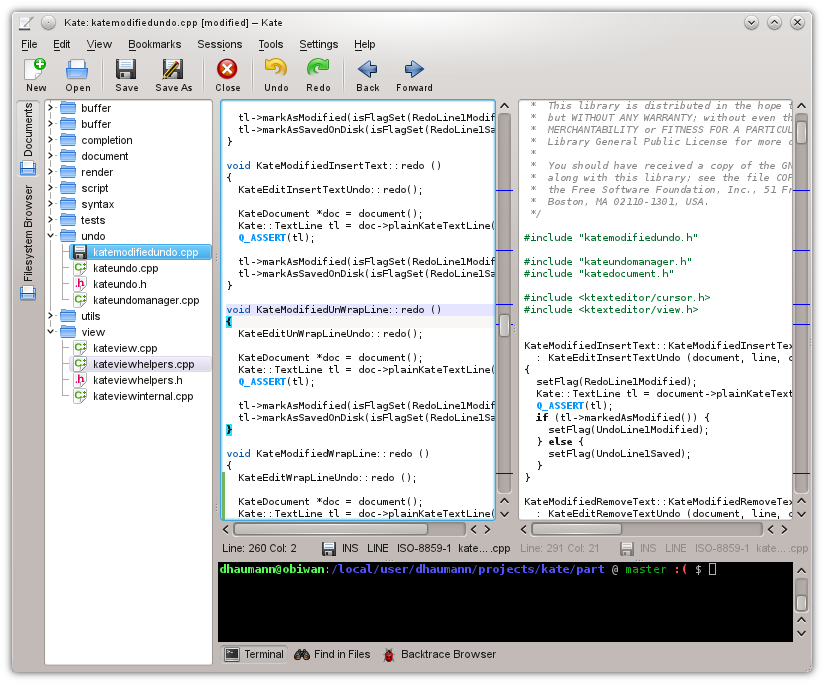Viewport: 824px width, 684px height.
Task: Hide the Terminal tool view
Action: 254,655
